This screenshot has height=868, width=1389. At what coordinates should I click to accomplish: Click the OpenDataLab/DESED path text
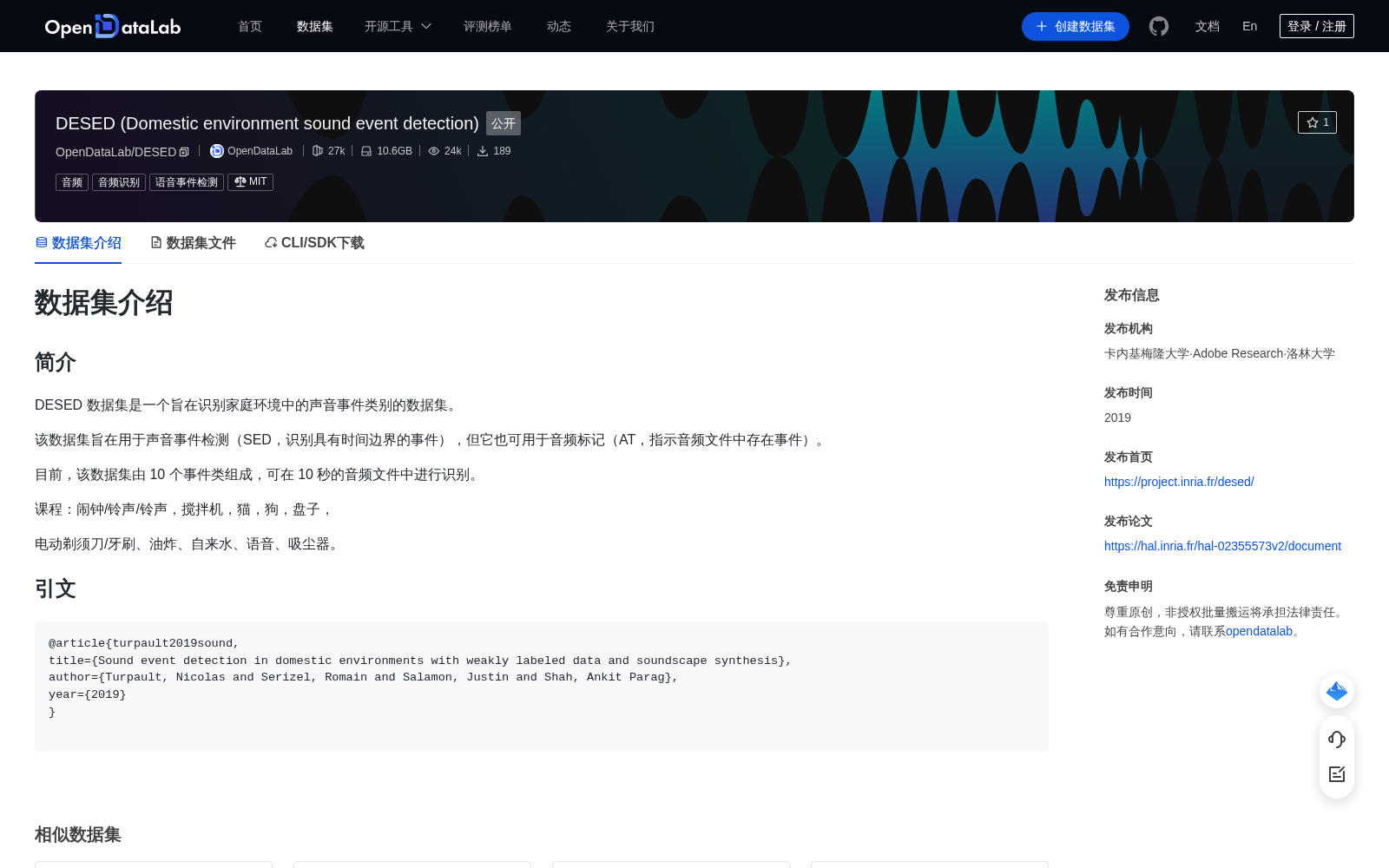coord(116,152)
